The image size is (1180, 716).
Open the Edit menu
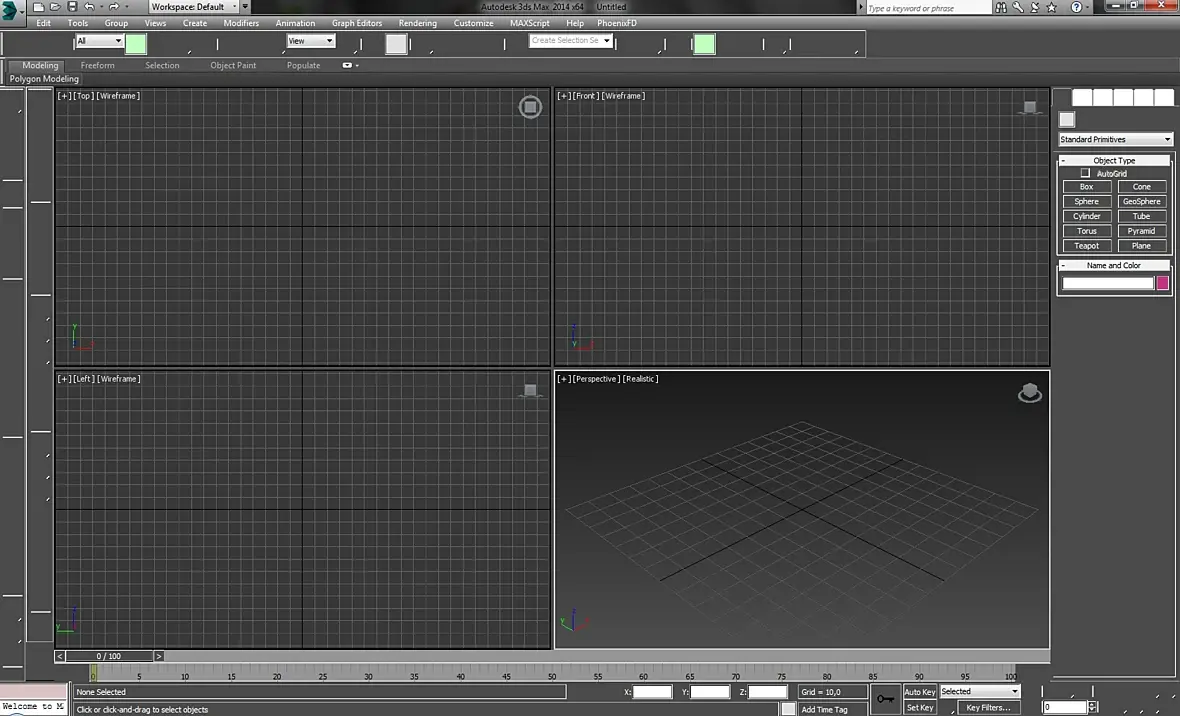[x=44, y=23]
